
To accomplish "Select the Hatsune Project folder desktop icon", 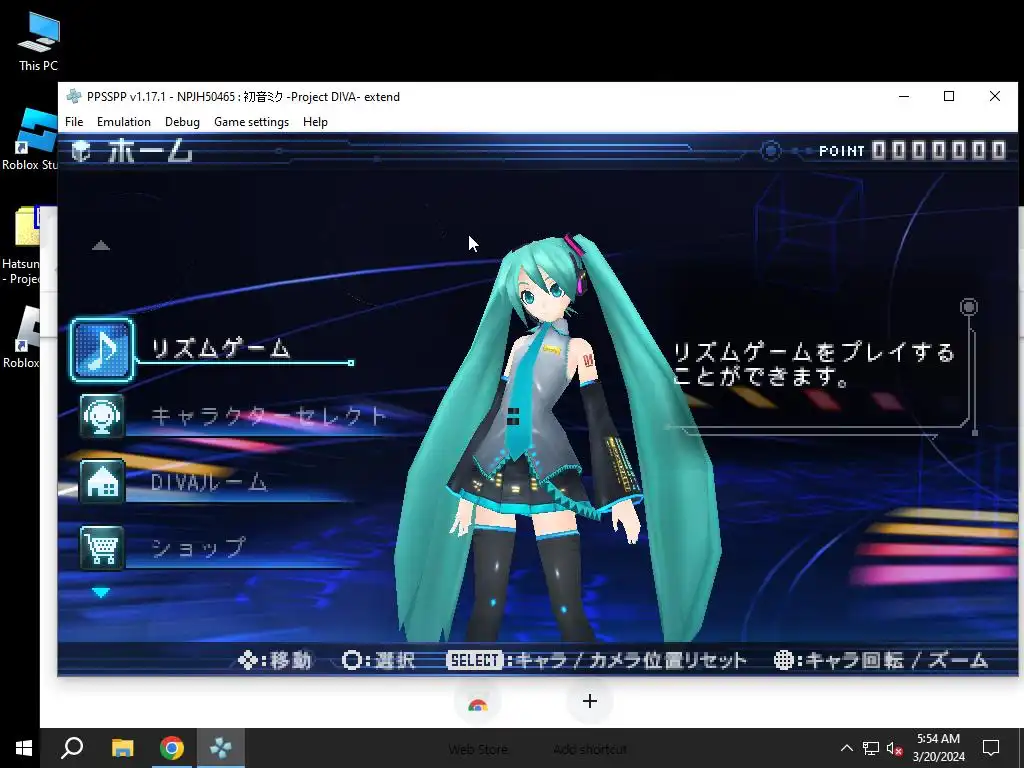I will (23, 247).
